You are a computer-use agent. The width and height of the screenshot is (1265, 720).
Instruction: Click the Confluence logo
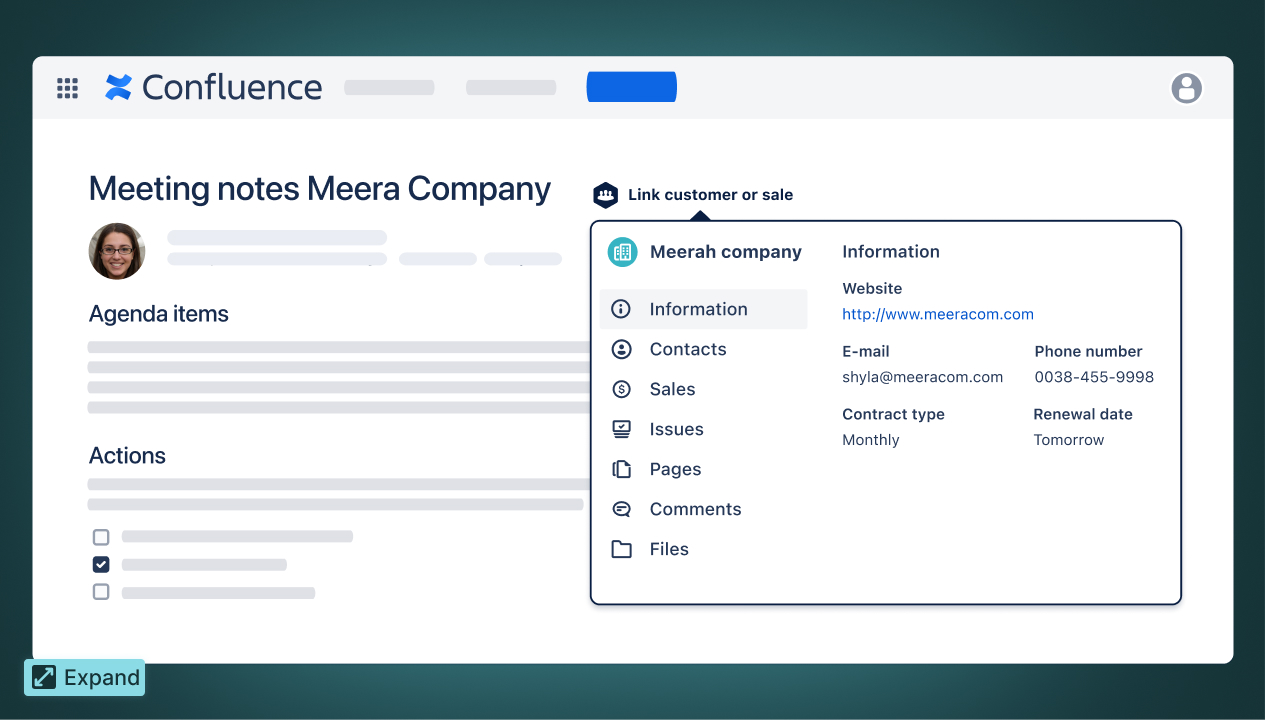pos(214,88)
